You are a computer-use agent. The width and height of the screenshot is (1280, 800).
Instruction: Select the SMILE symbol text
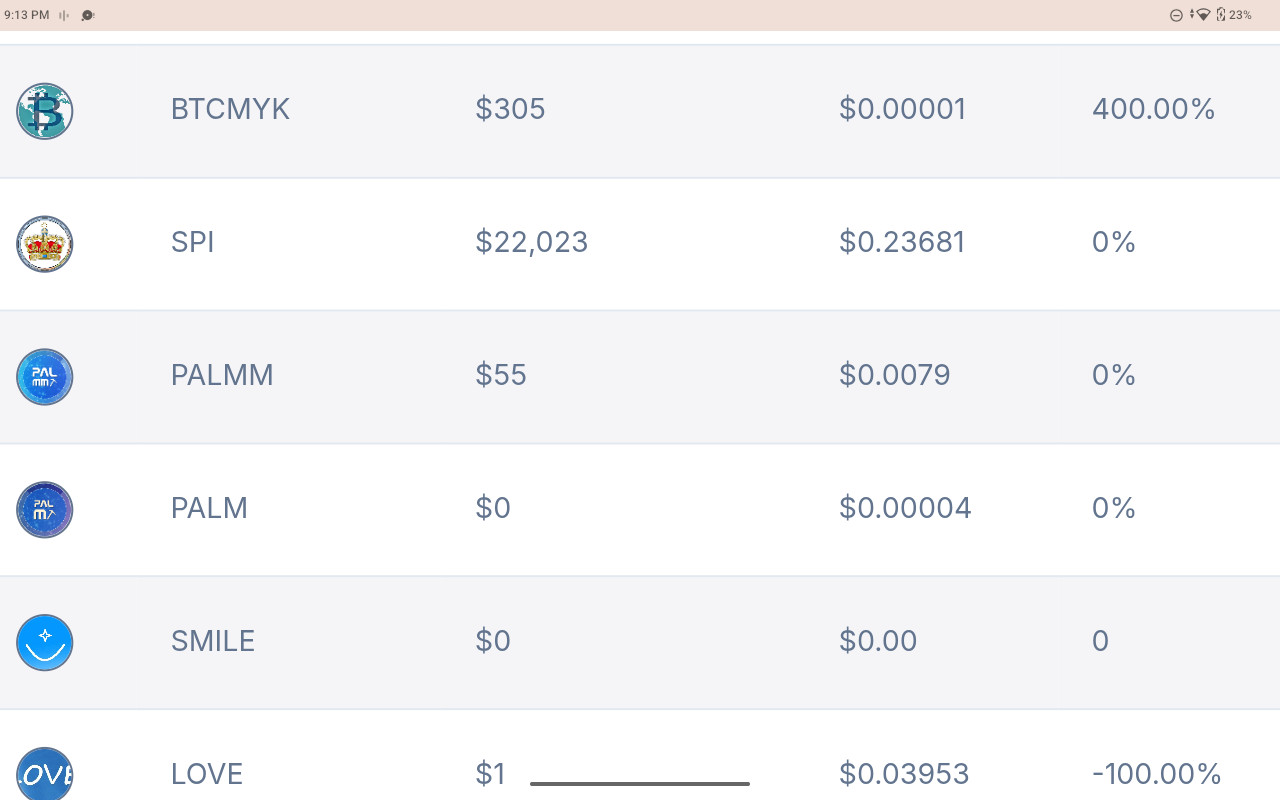(213, 641)
